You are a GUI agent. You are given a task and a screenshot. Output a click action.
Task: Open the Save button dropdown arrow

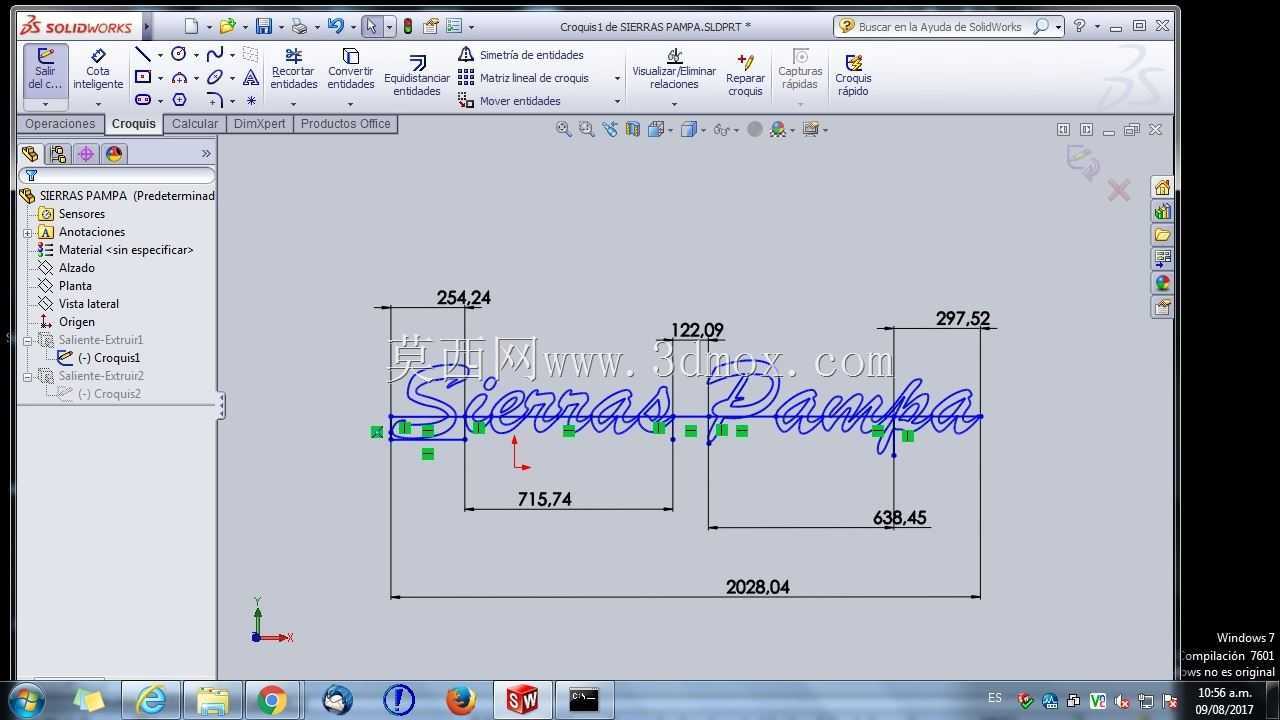coord(281,27)
